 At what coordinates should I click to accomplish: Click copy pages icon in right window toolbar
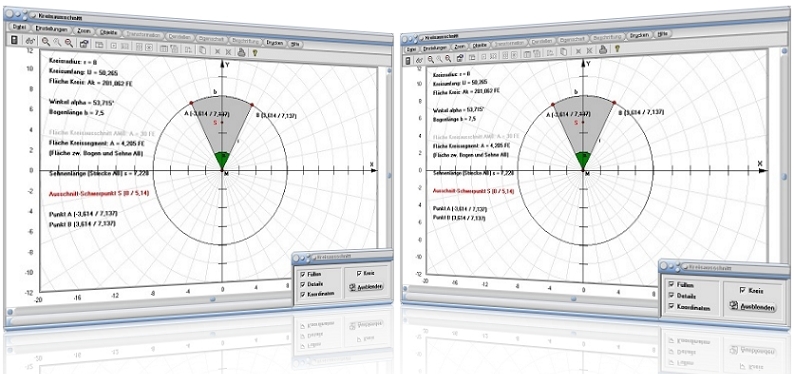pyautogui.click(x=564, y=52)
